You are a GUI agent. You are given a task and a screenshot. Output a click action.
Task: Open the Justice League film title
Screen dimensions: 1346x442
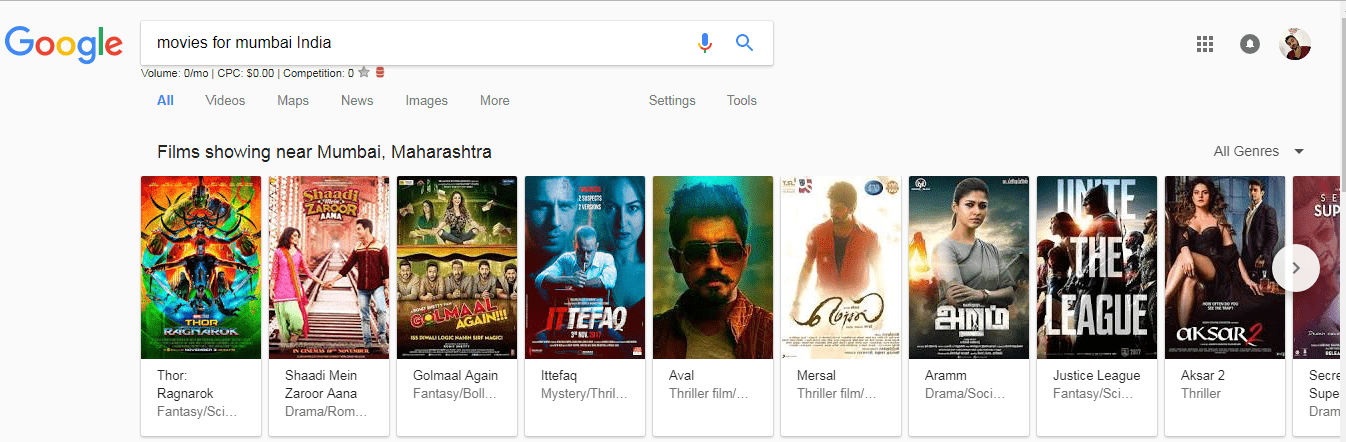[x=1096, y=376]
